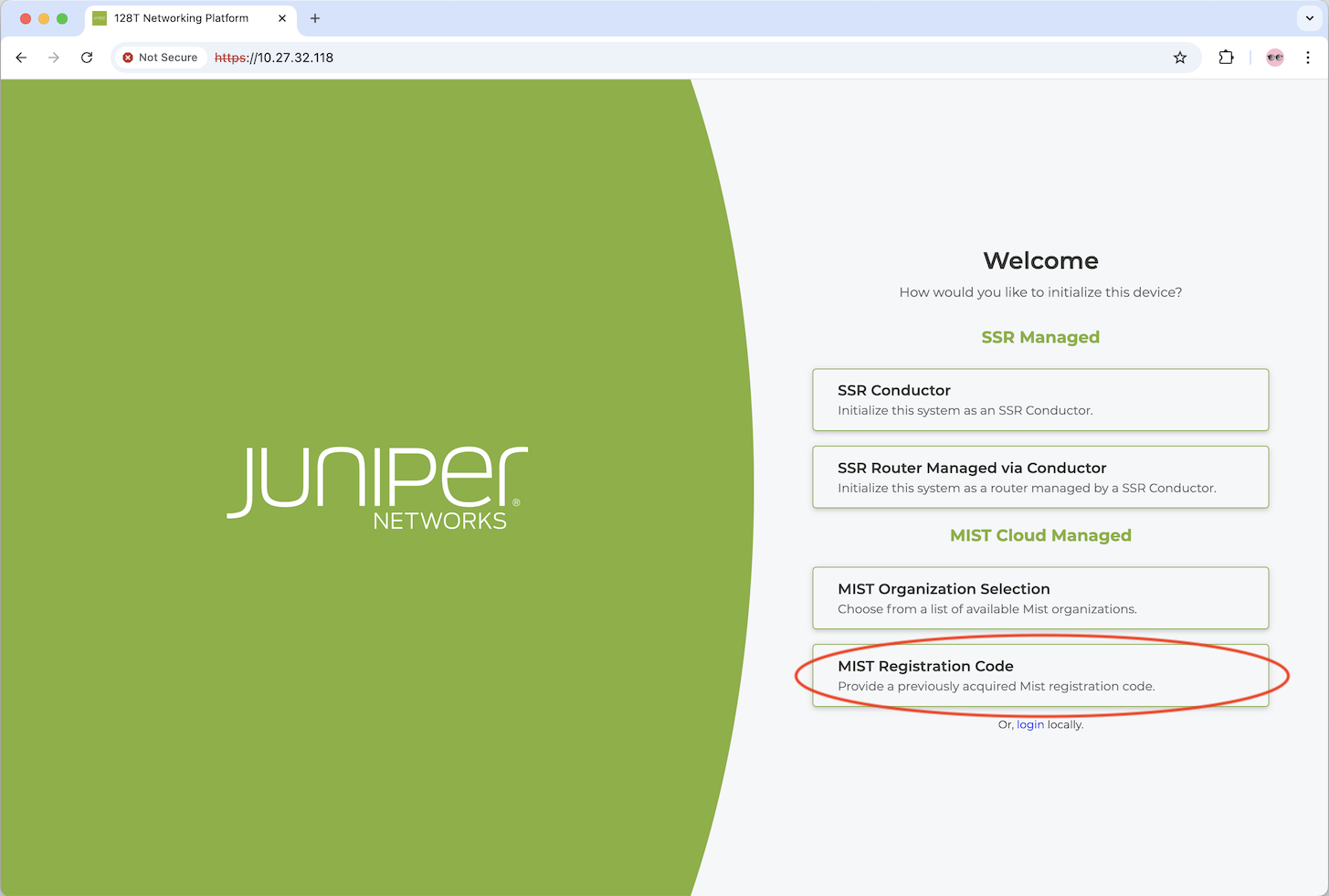The height and width of the screenshot is (896, 1329).
Task: Open the user profile avatar
Action: 1275,58
